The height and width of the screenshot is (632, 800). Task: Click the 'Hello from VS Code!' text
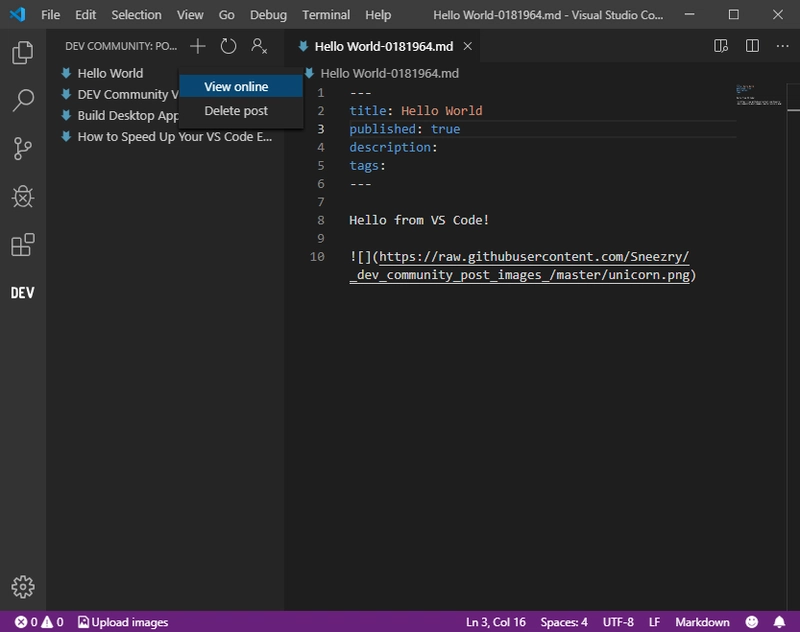tap(419, 220)
